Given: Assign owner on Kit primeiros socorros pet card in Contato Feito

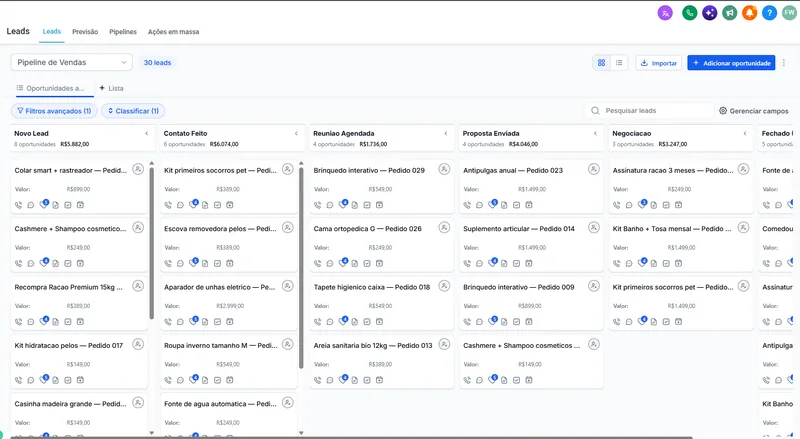Looking at the screenshot, I should click(x=288, y=169).
